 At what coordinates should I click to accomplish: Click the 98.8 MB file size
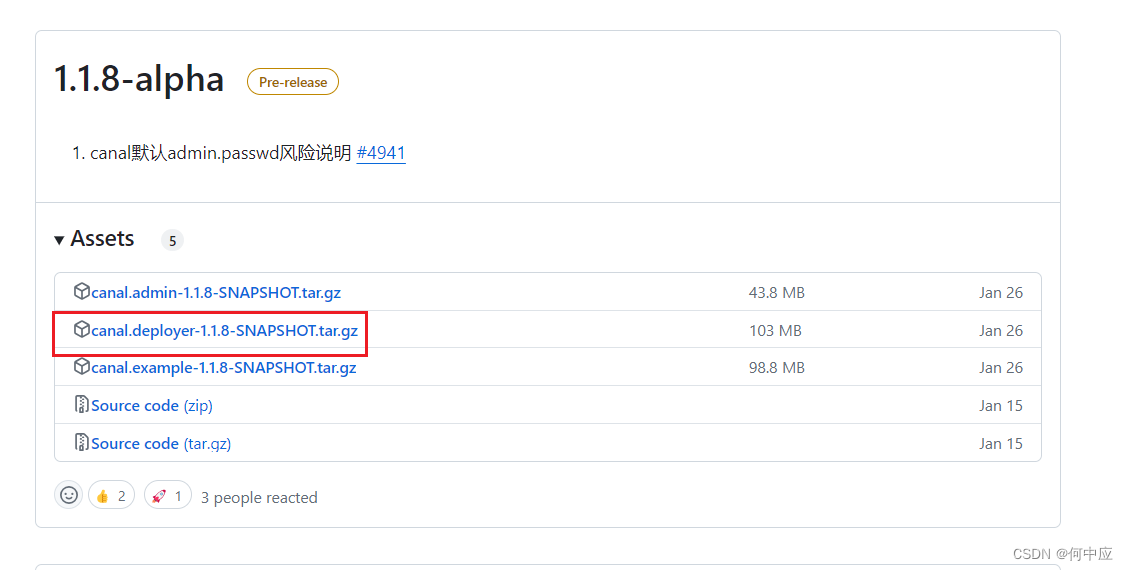click(x=777, y=368)
